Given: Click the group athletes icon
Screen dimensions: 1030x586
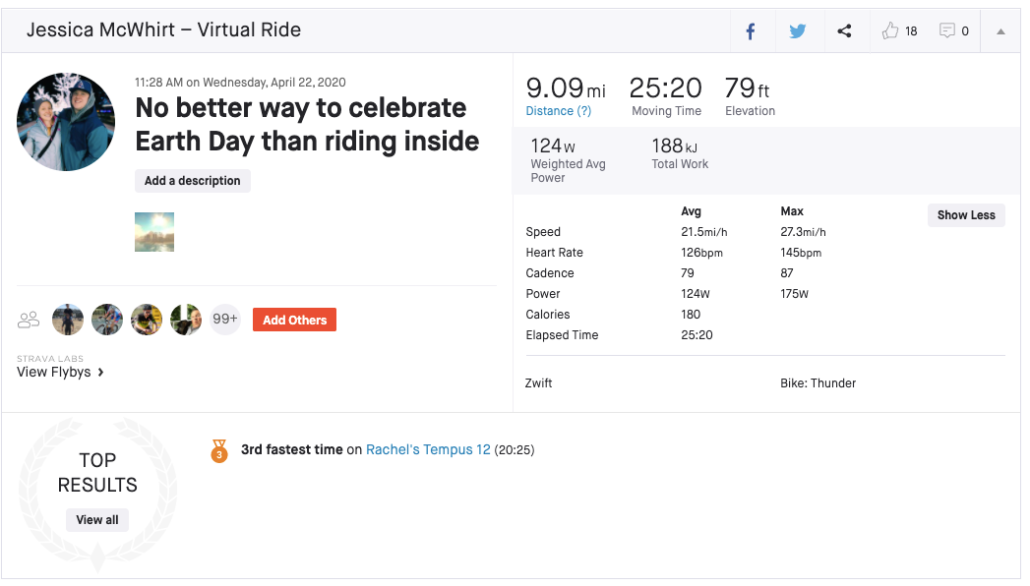Looking at the screenshot, I should pos(29,320).
